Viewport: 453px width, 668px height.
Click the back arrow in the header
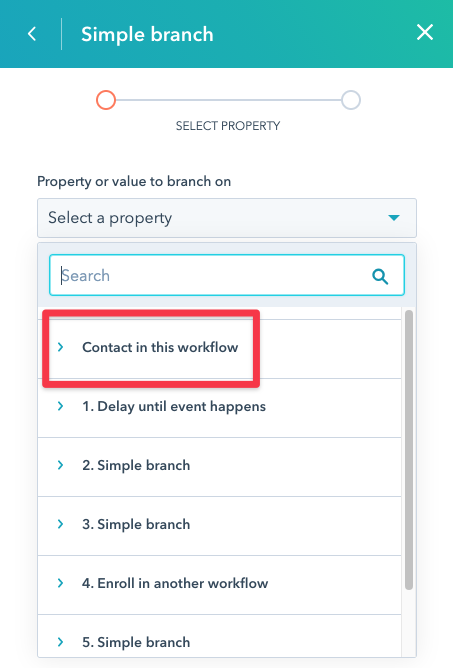(32, 34)
